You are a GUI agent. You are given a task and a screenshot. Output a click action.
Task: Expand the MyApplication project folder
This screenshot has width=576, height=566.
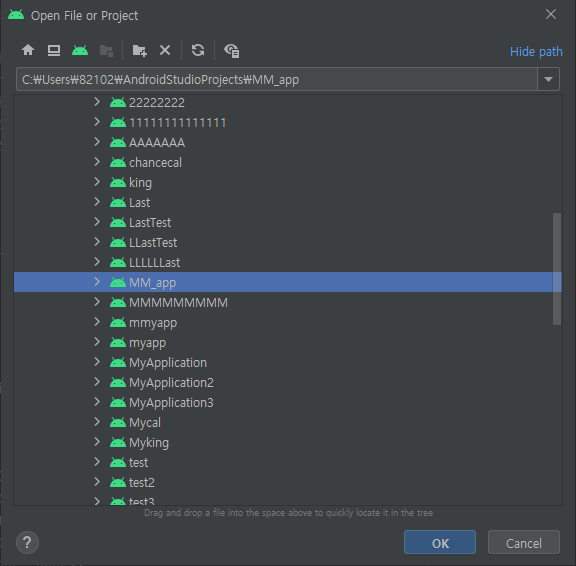tap(97, 362)
